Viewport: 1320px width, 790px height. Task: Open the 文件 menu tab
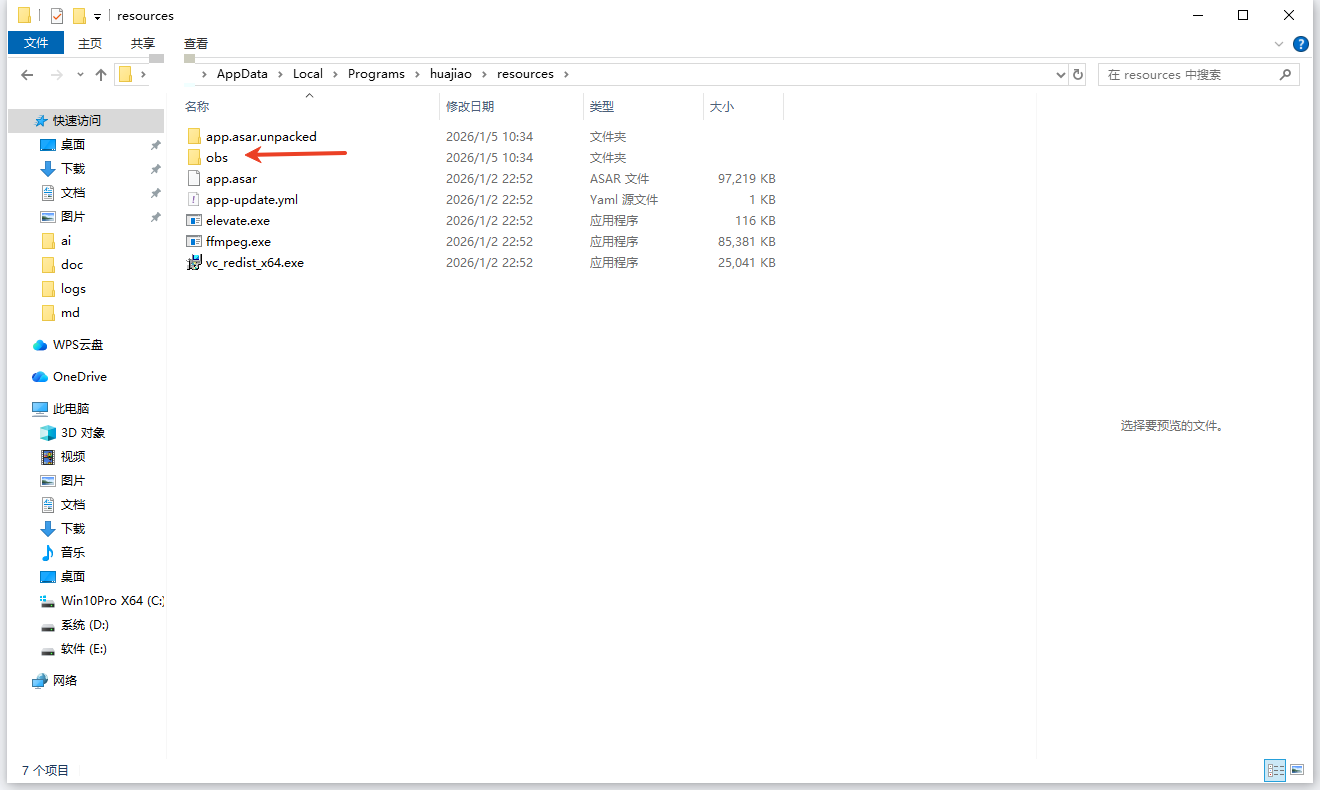[36, 43]
